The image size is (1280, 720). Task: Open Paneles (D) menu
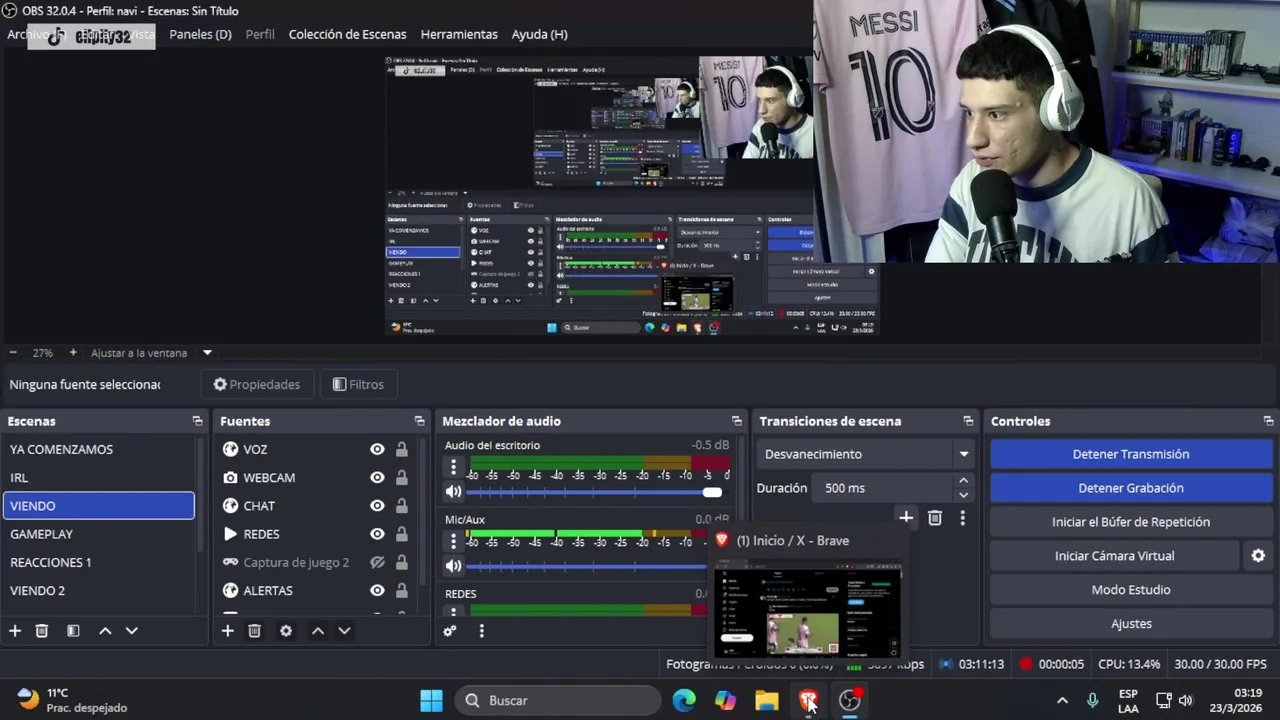(x=200, y=34)
